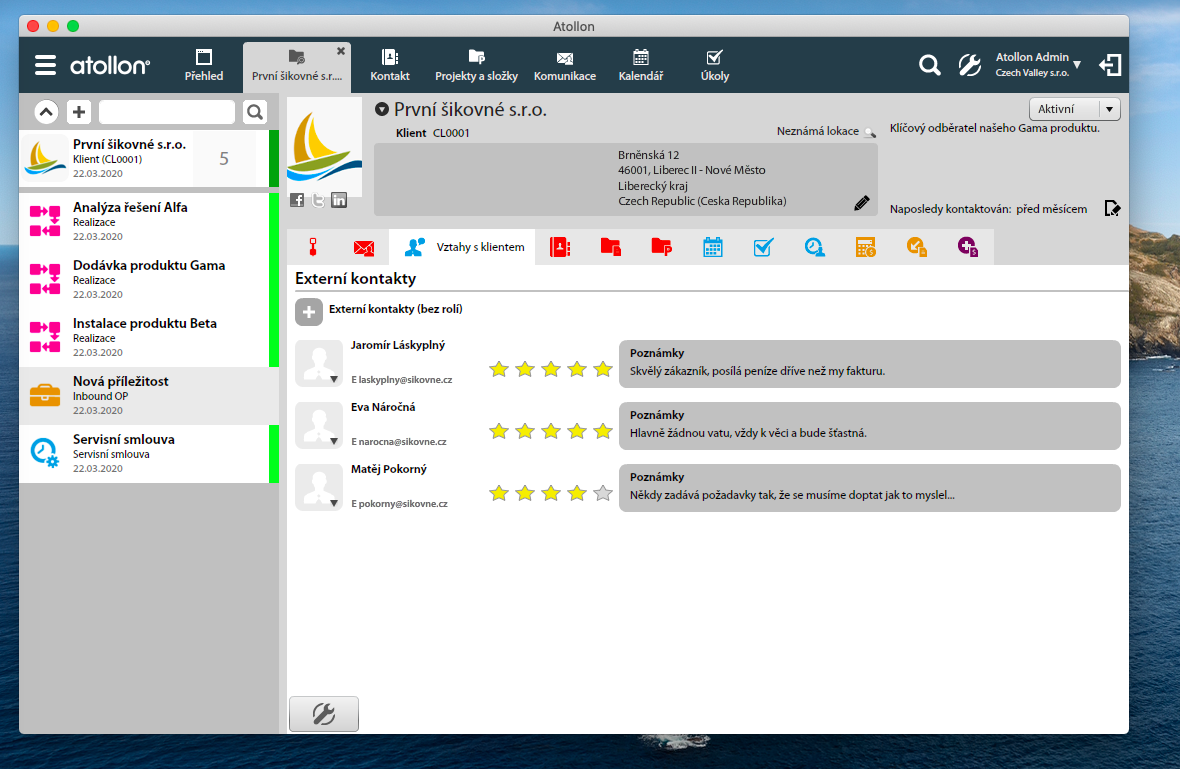
Task: Open the red envelope communication tab
Action: coord(364,247)
